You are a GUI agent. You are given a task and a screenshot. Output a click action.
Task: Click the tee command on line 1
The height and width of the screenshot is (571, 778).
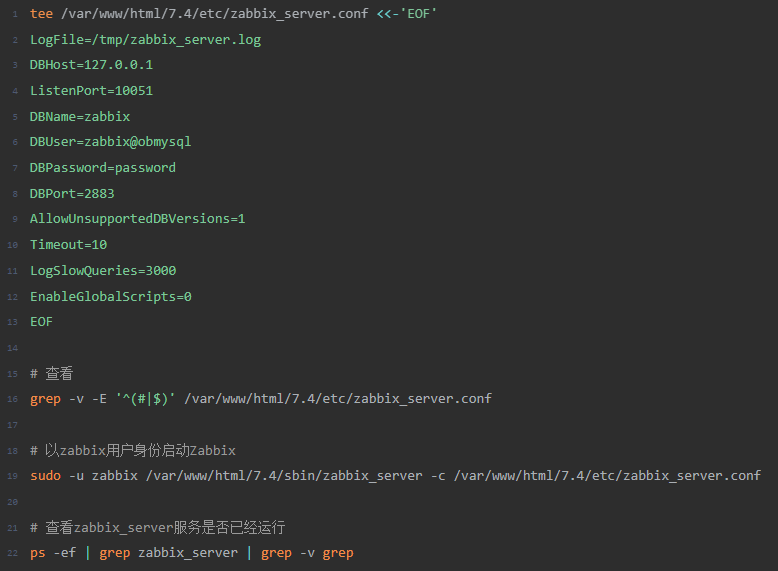click(x=41, y=14)
